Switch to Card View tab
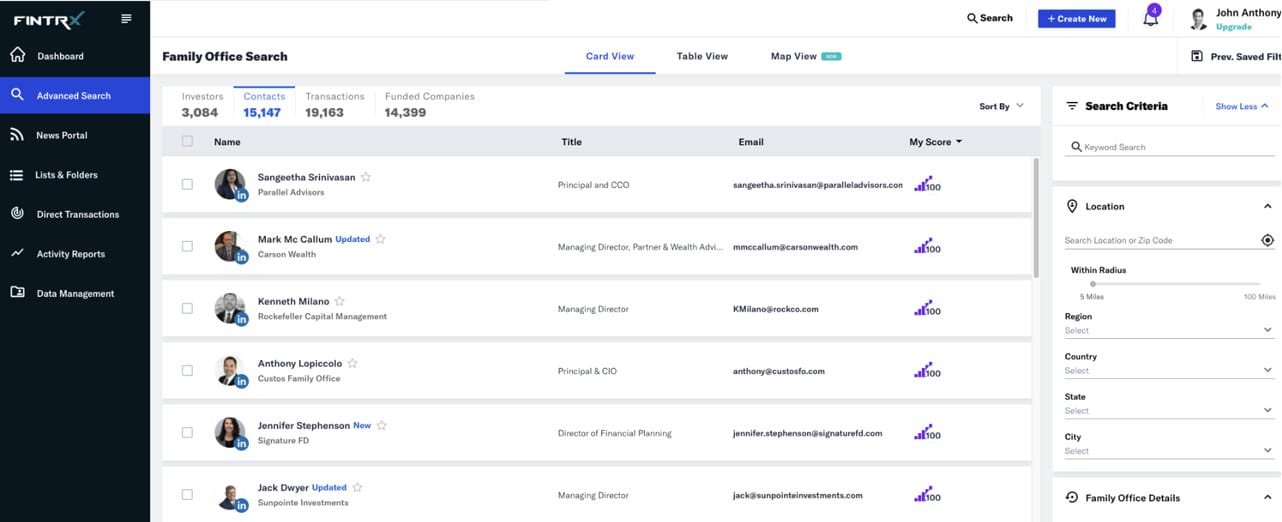 (610, 56)
